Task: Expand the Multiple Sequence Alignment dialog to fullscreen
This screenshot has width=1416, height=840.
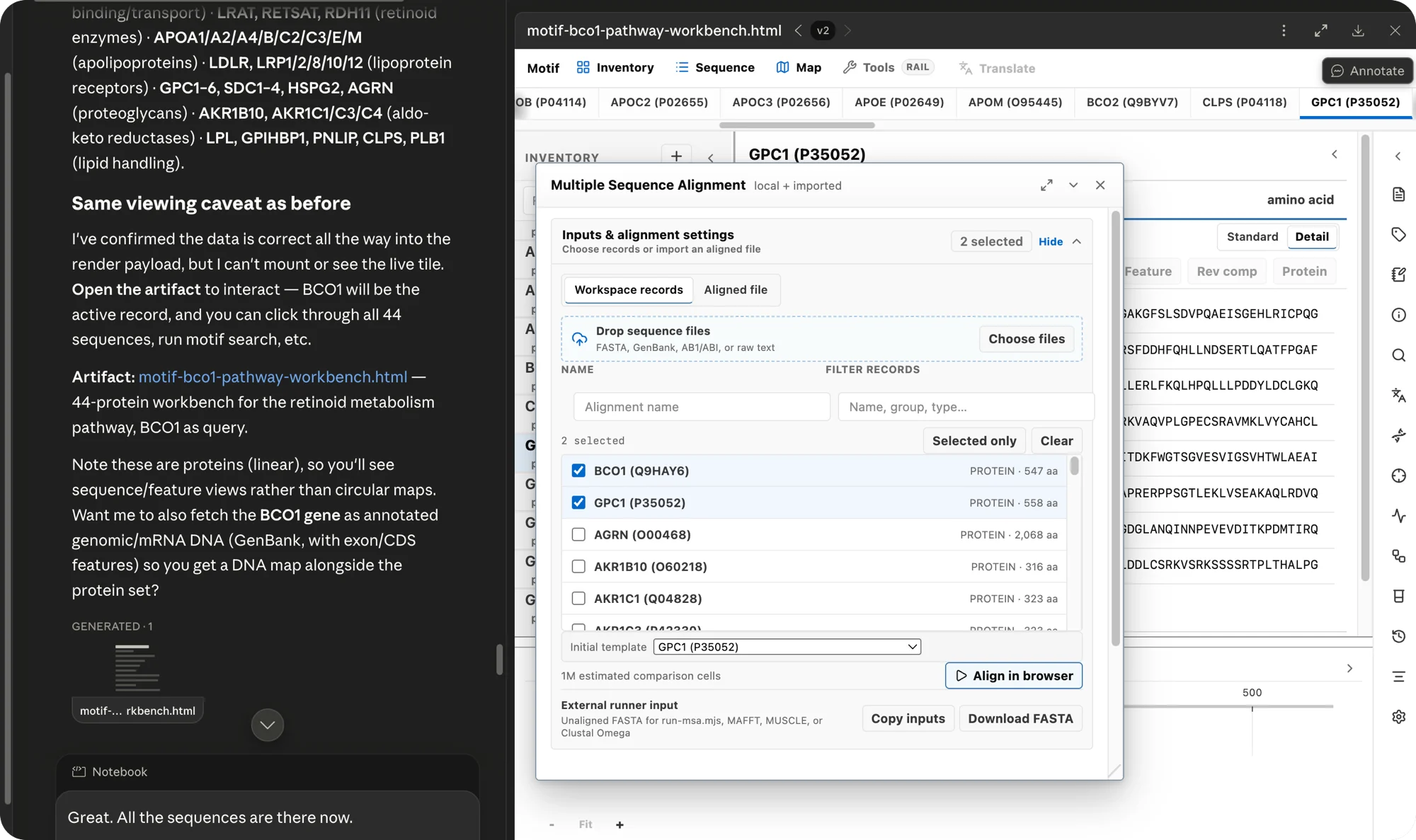Action: [1046, 185]
